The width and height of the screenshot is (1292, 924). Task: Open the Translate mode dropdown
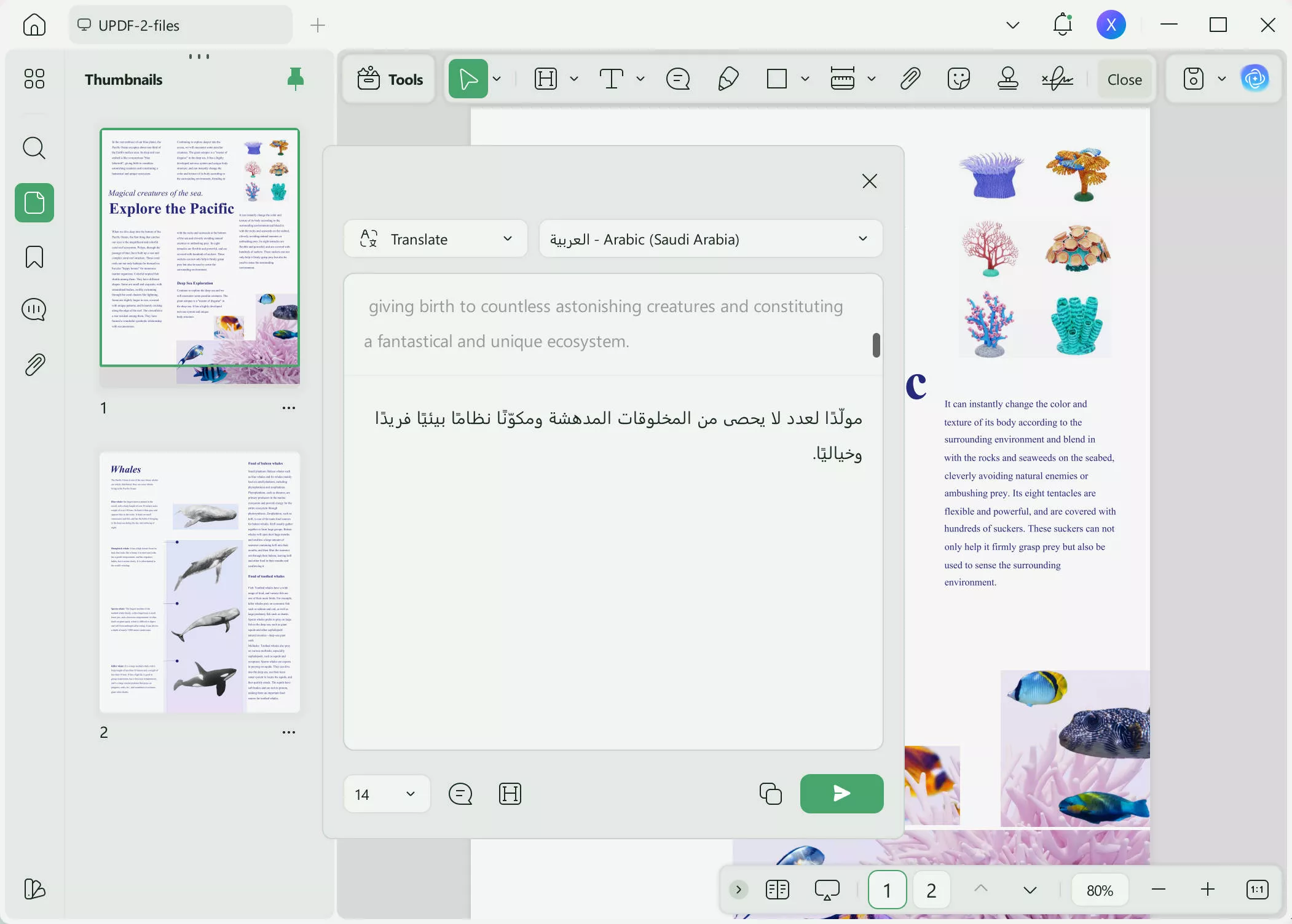click(x=436, y=239)
